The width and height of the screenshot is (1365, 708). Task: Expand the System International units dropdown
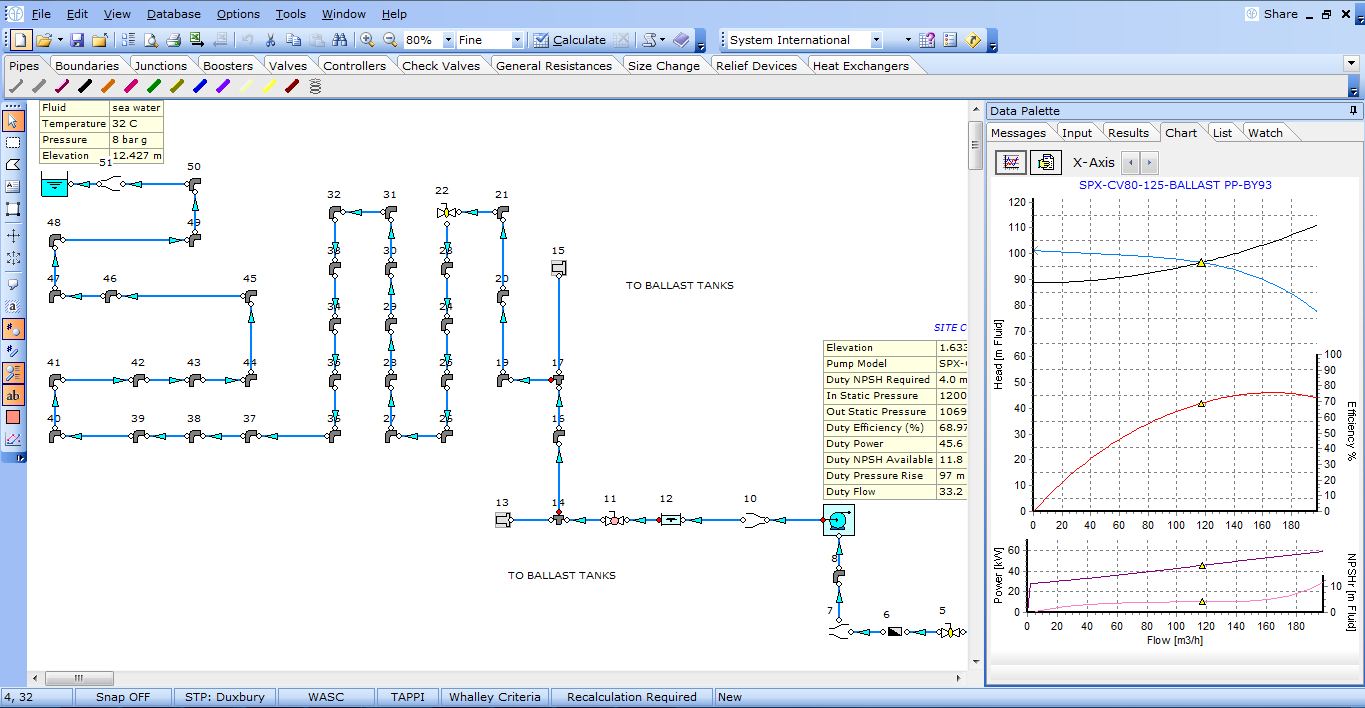tap(876, 40)
